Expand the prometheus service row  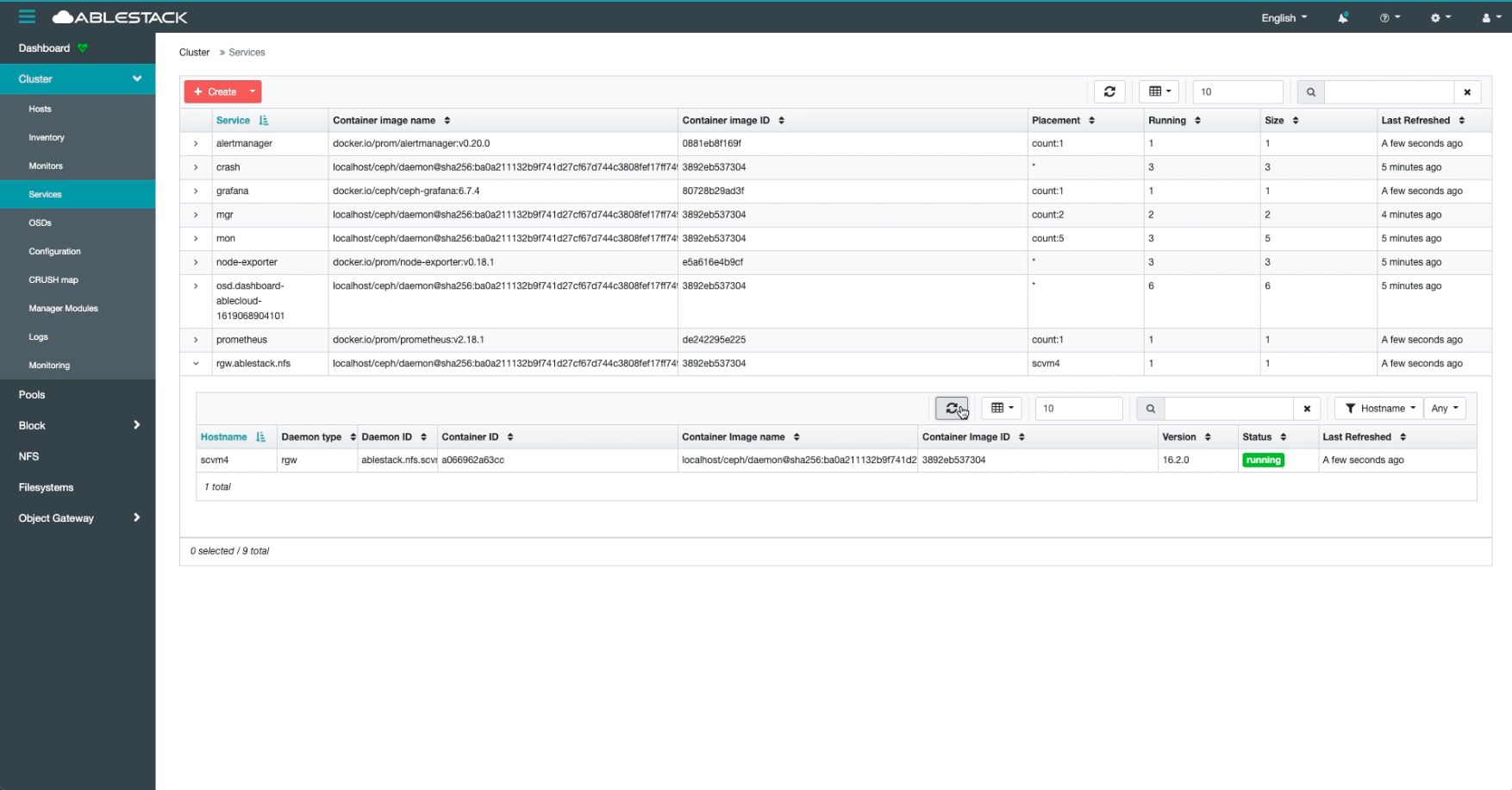pyautogui.click(x=196, y=340)
